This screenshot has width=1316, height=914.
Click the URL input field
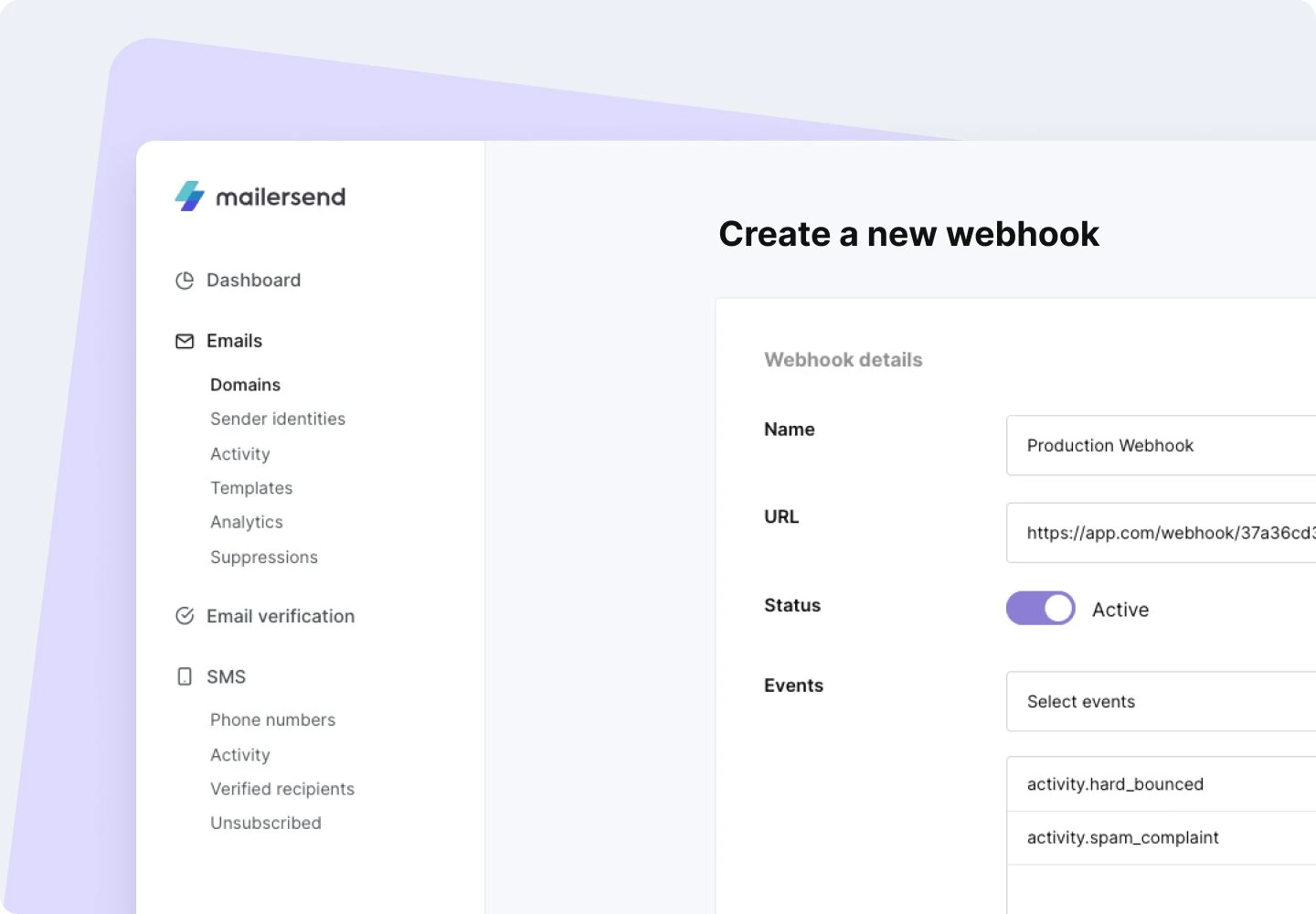click(x=1161, y=533)
